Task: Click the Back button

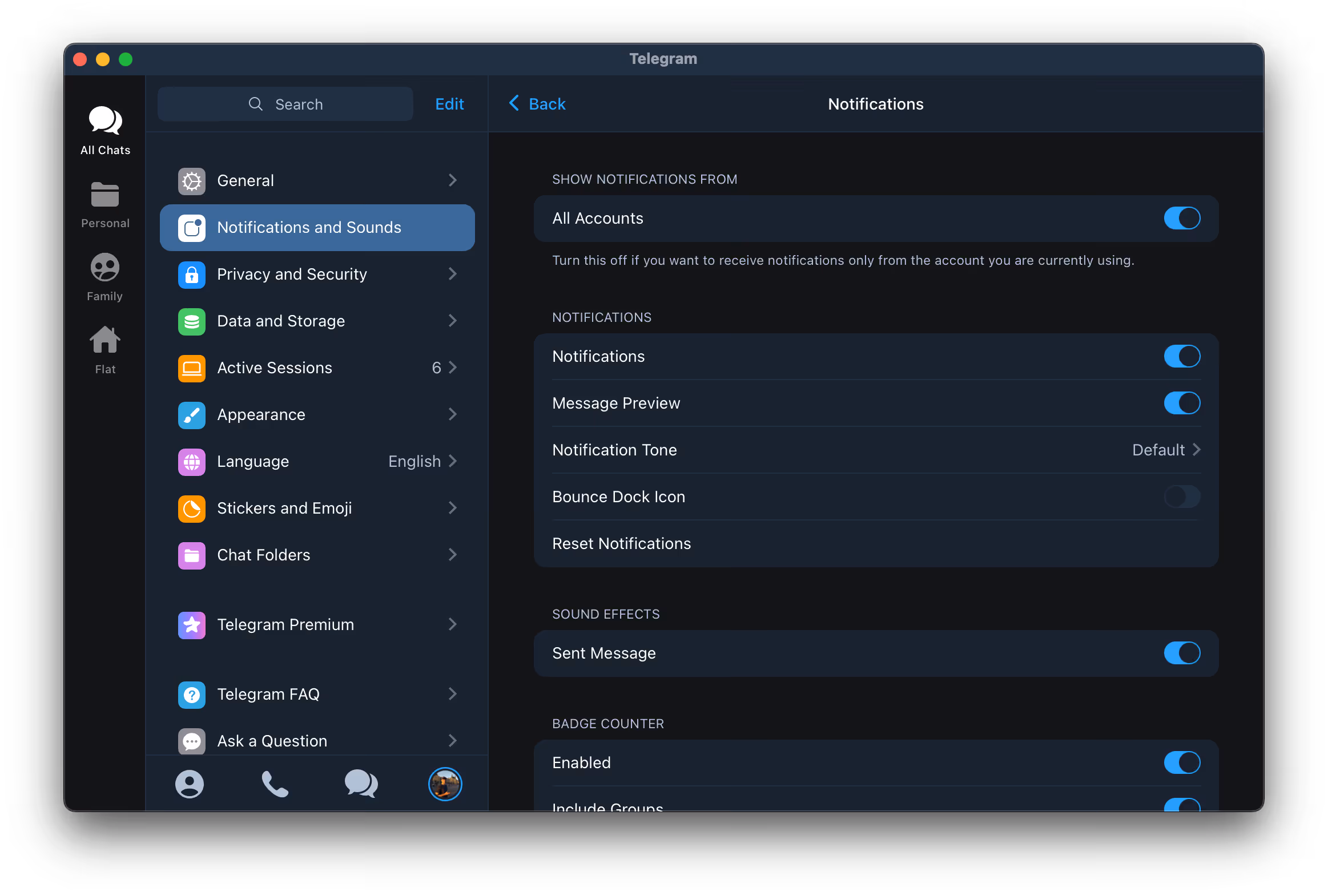Action: click(537, 104)
